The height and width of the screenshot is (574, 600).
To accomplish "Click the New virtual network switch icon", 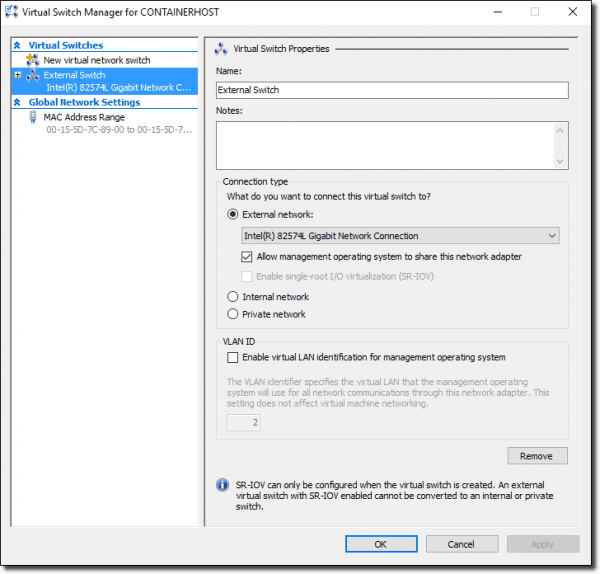I will [33, 60].
